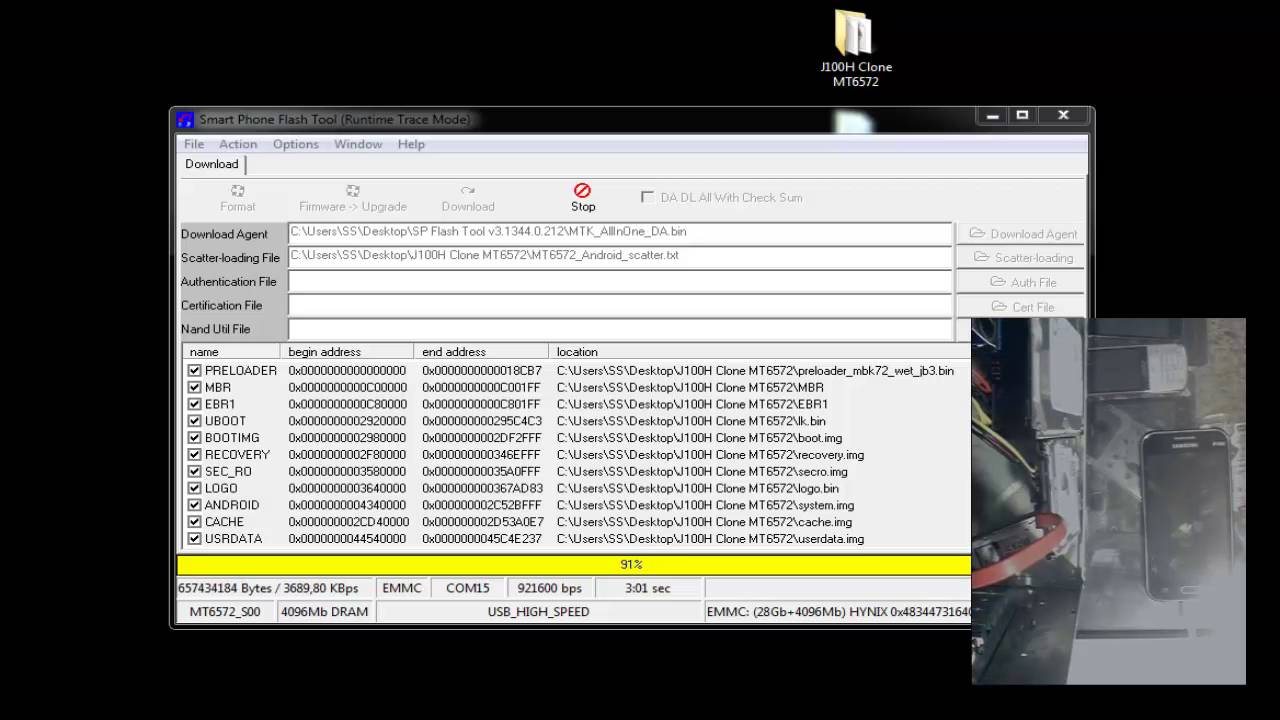Select the cache.img location path
This screenshot has height=720, width=1280.
point(704,521)
